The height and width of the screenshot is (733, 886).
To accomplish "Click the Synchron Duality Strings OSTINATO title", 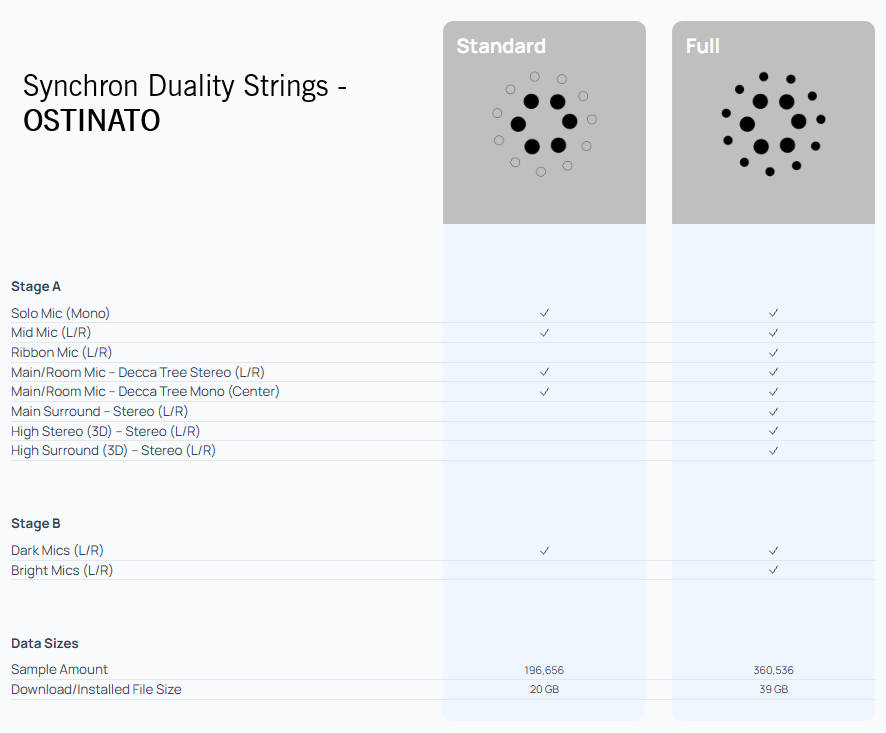I will (185, 103).
